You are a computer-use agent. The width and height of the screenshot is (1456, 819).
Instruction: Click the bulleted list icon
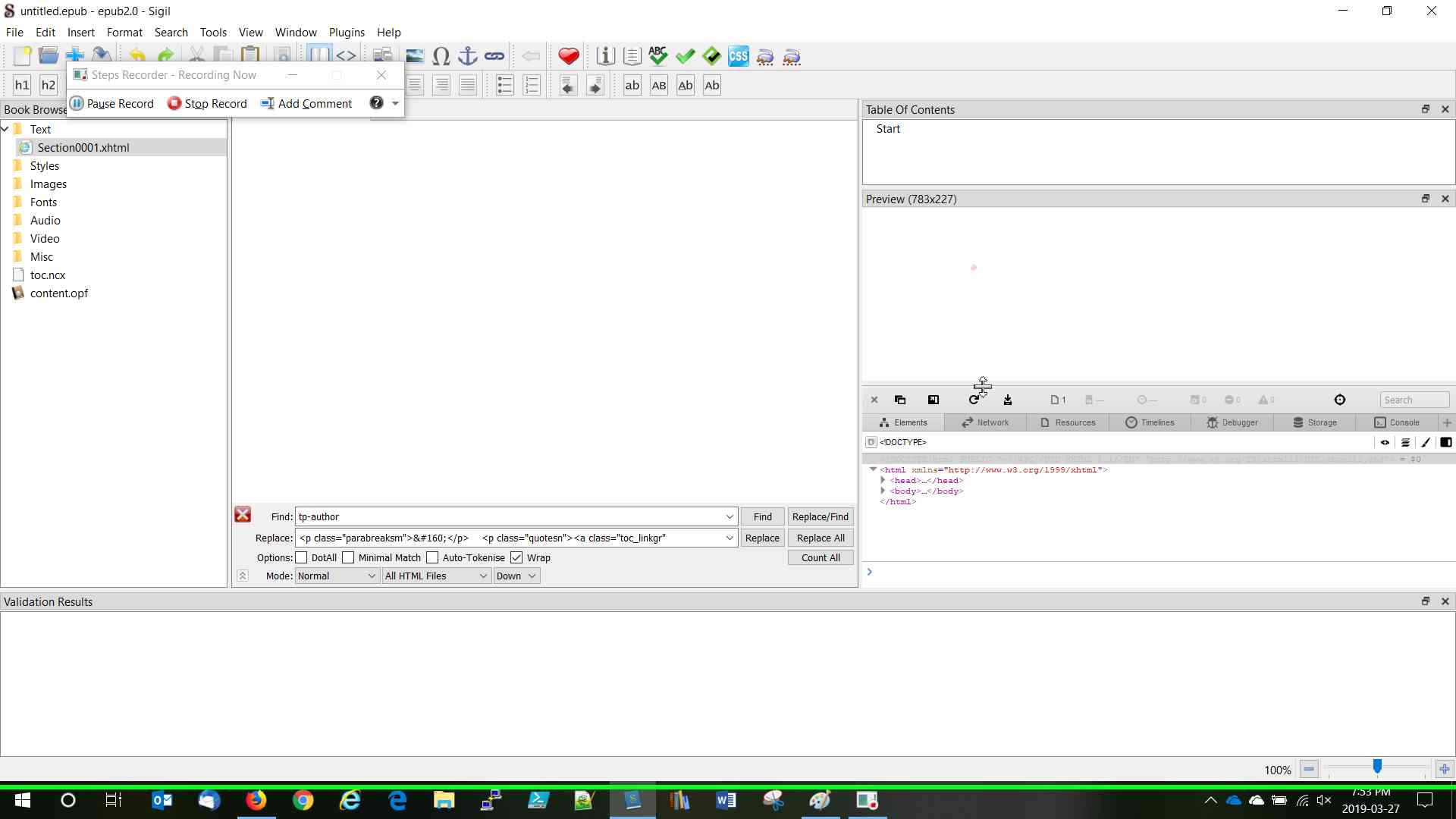point(504,85)
